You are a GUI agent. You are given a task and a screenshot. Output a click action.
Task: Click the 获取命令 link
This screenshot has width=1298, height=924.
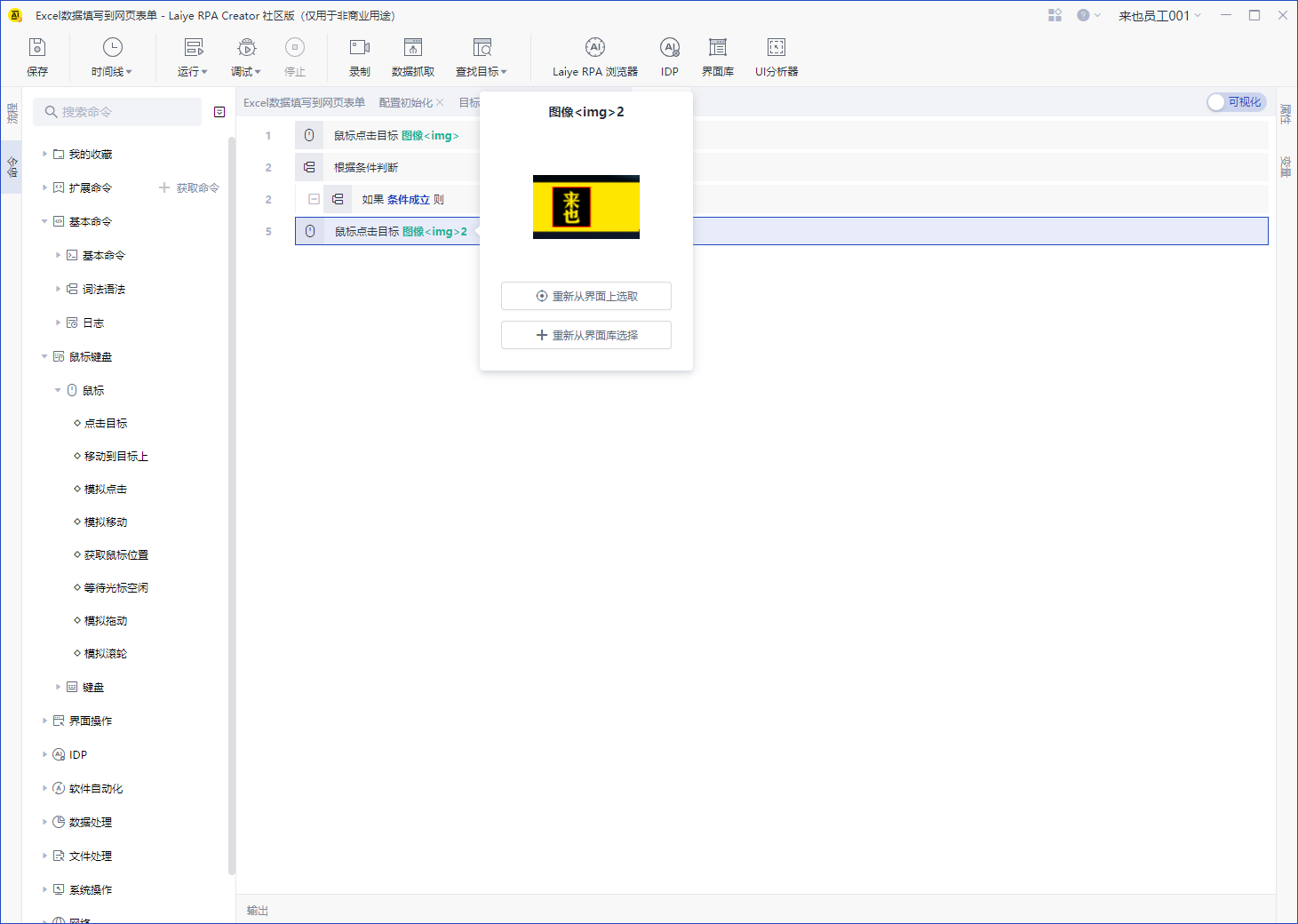click(x=197, y=187)
